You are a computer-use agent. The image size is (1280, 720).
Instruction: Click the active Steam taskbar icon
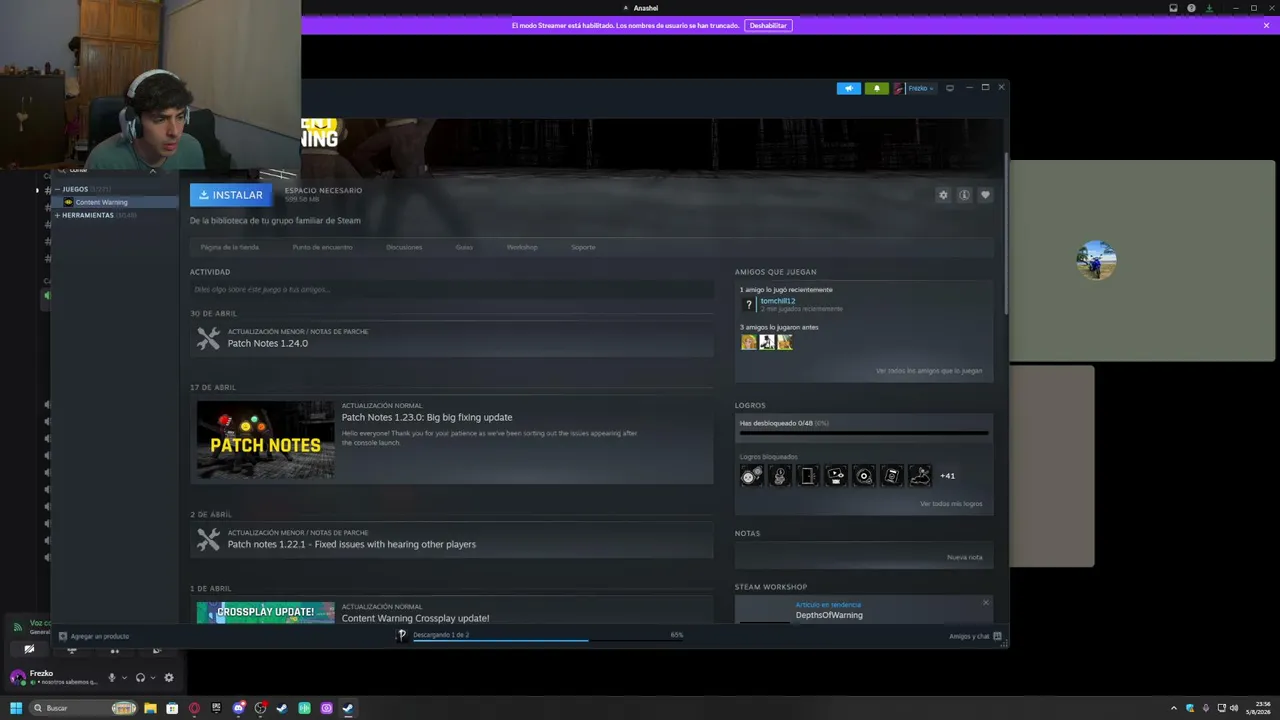348,708
